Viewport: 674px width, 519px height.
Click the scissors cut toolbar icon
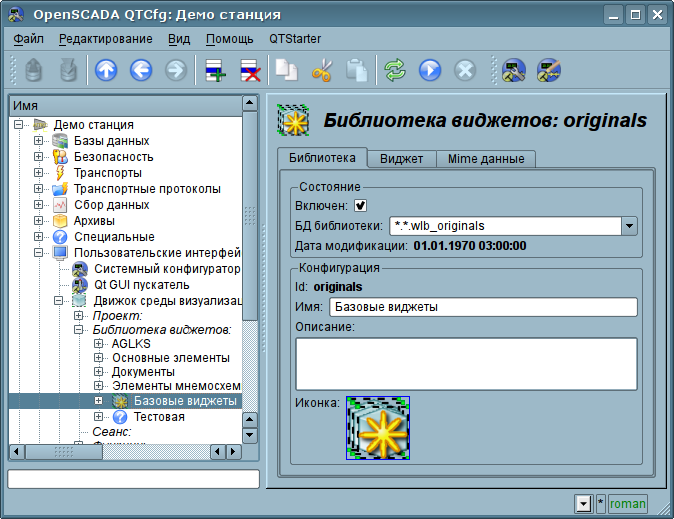[x=321, y=70]
